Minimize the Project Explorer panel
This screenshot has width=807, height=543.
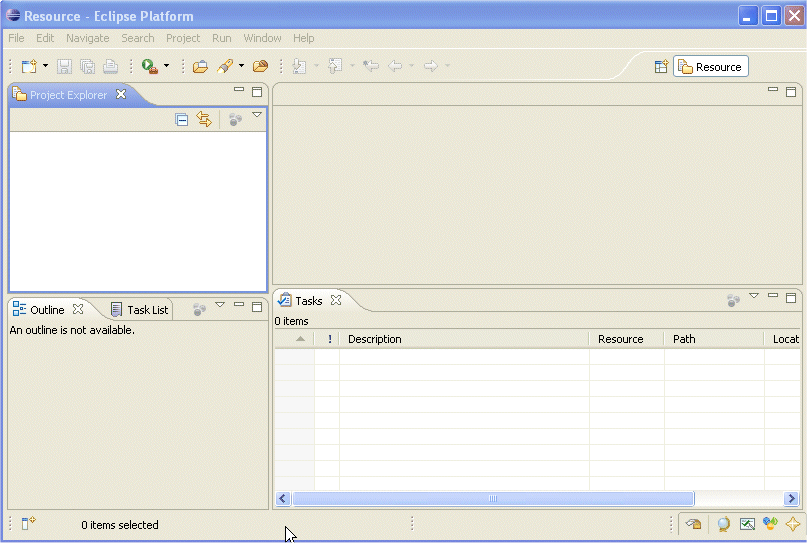click(239, 90)
